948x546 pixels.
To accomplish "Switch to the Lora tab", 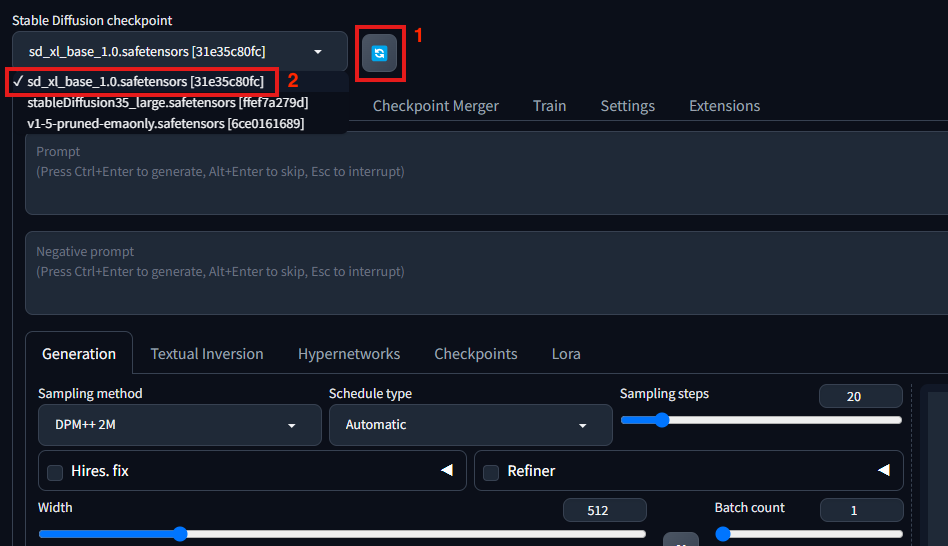I will [x=566, y=354].
